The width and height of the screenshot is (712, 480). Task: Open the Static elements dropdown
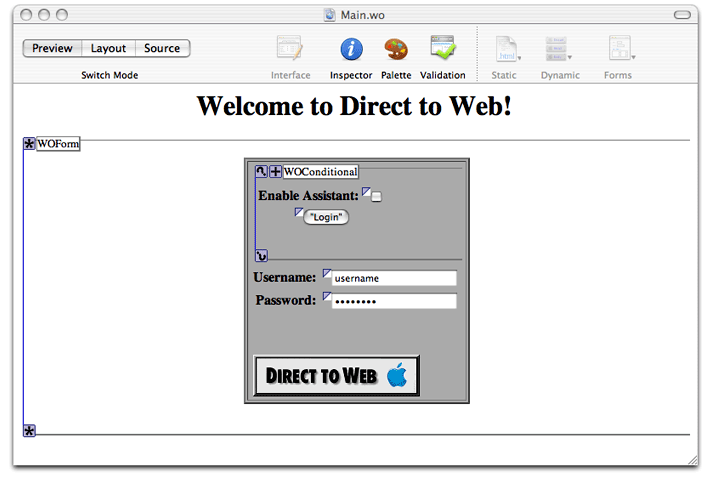pos(507,49)
